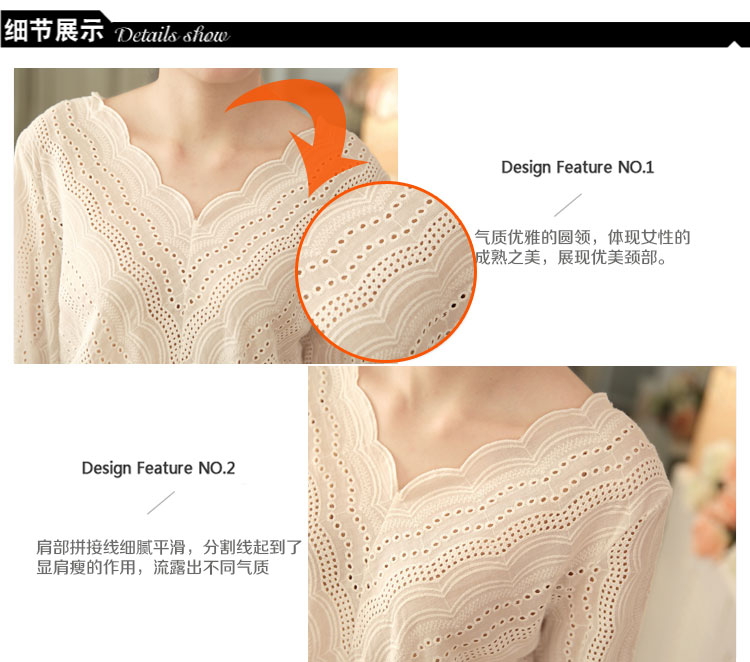Select the 'Design Feature NO.2' heading
Viewport: 750px width, 662px height.
[158, 468]
